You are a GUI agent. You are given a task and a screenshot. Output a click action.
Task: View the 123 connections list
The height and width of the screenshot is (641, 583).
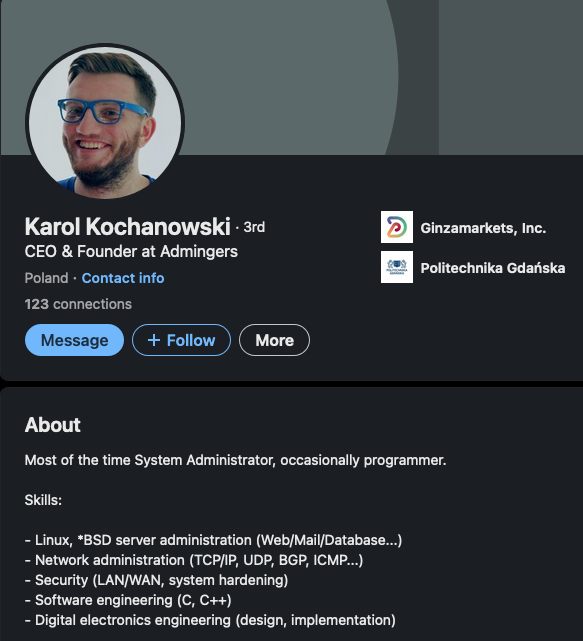pos(78,304)
